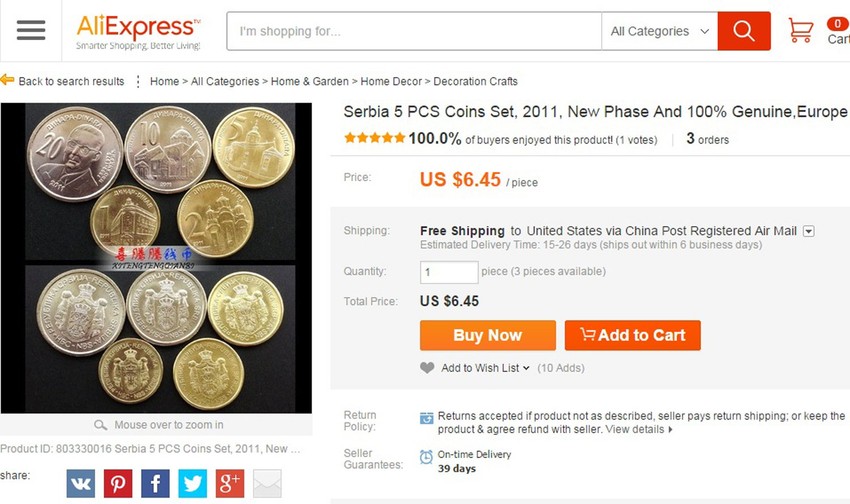
Task: Click the Buy Now button
Action: (488, 335)
